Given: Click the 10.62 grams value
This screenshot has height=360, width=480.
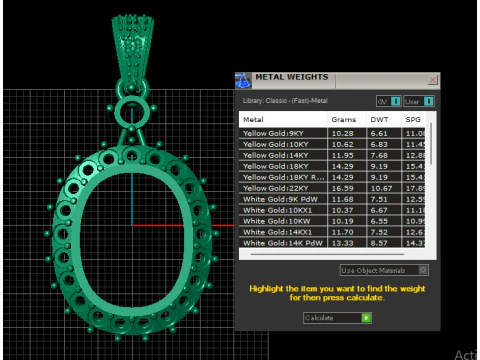Looking at the screenshot, I should [342, 144].
